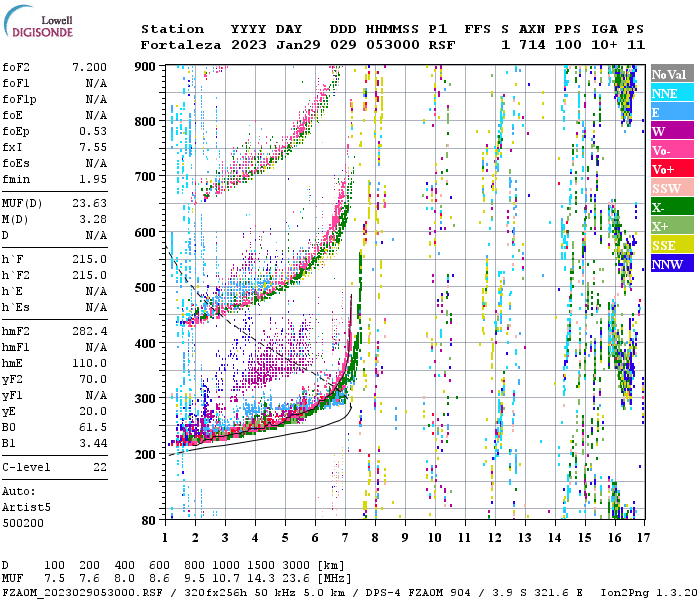This screenshot has width=700, height=600.
Task: Click the IGA value 10+
Action: click(604, 45)
